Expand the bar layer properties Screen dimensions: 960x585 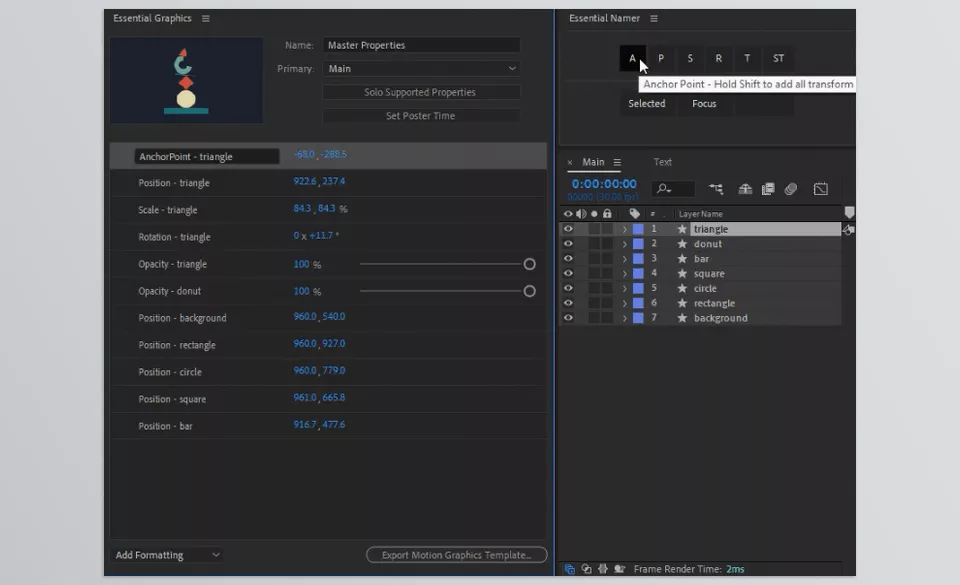[x=624, y=258]
